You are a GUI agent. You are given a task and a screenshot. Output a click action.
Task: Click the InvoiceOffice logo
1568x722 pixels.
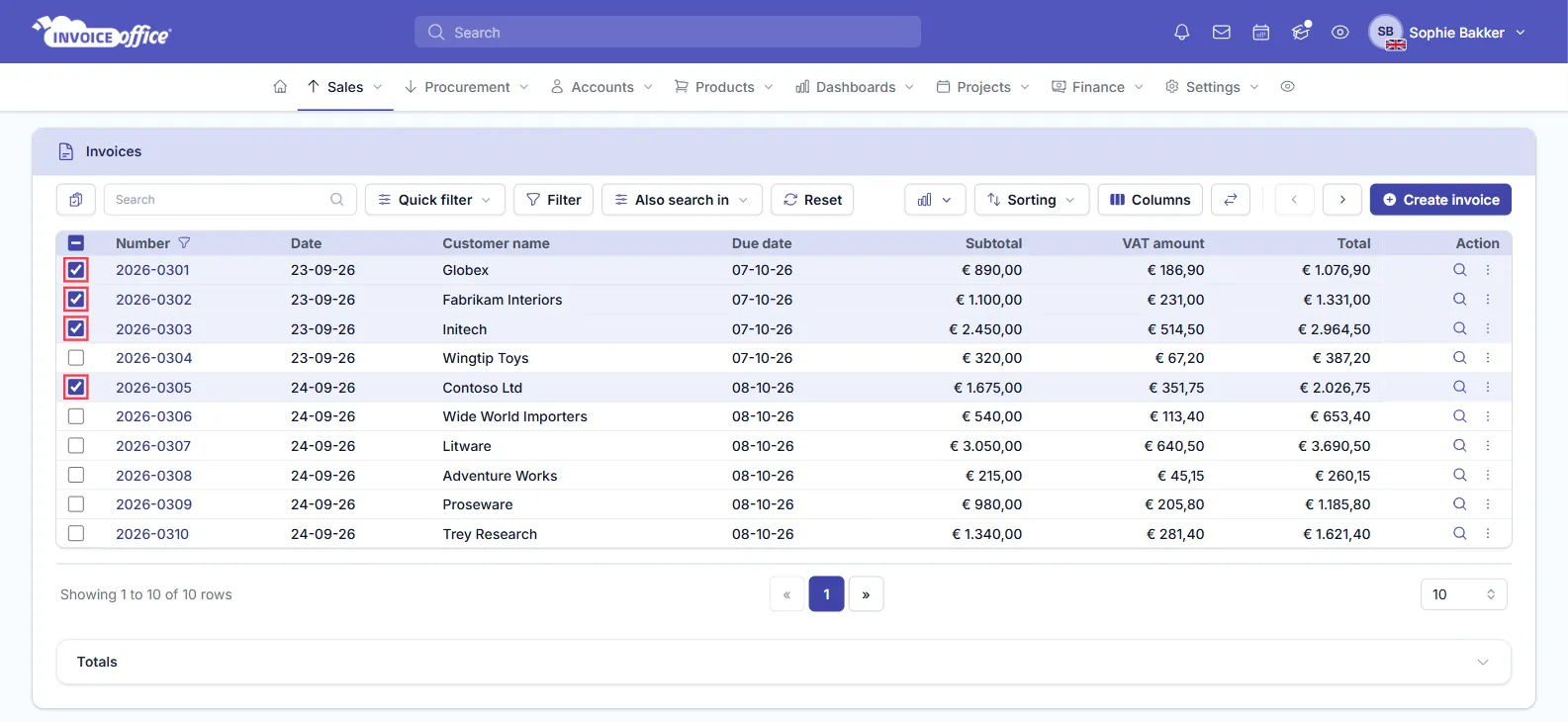102,33
